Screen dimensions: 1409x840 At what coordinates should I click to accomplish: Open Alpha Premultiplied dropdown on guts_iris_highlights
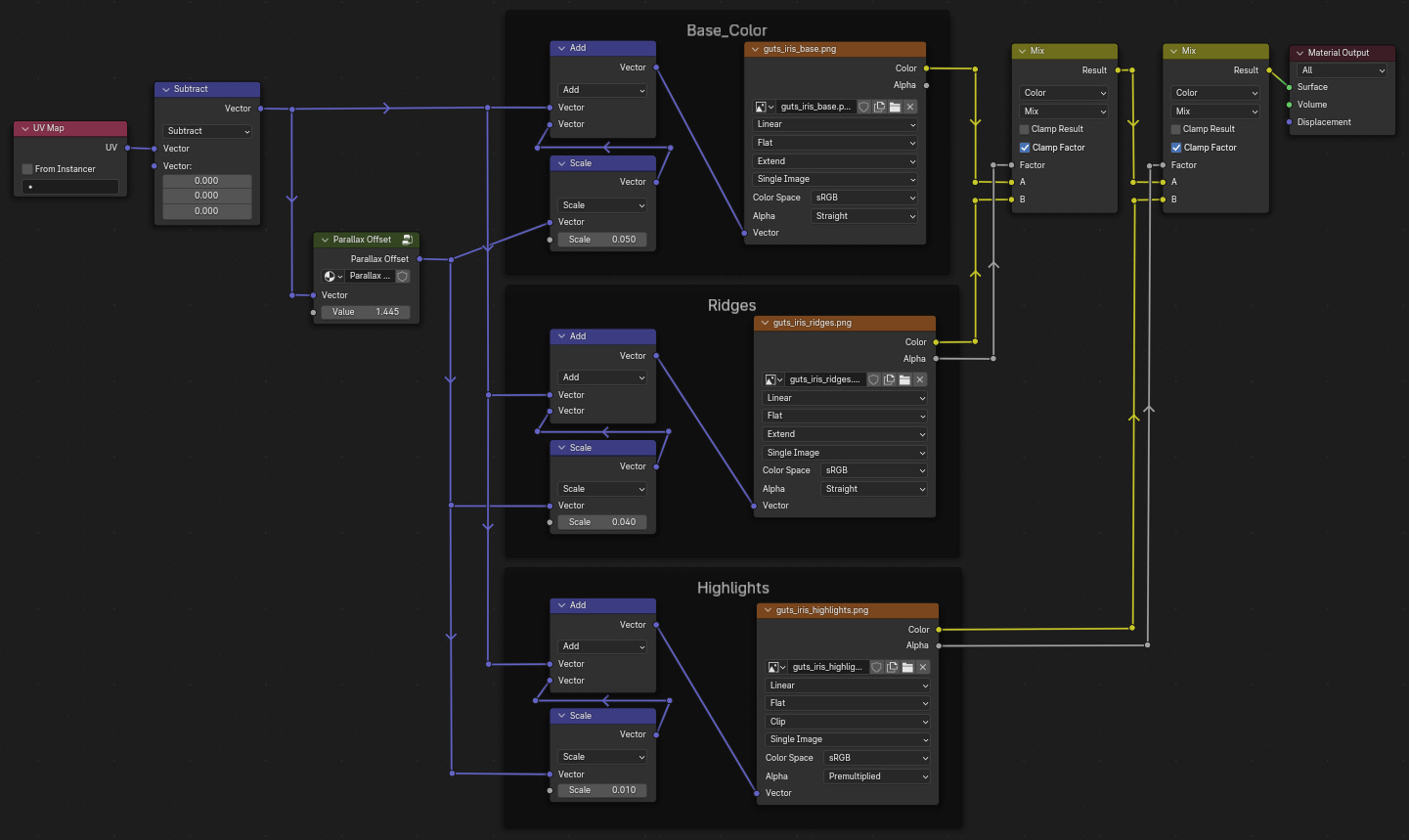pyautogui.click(x=876, y=775)
